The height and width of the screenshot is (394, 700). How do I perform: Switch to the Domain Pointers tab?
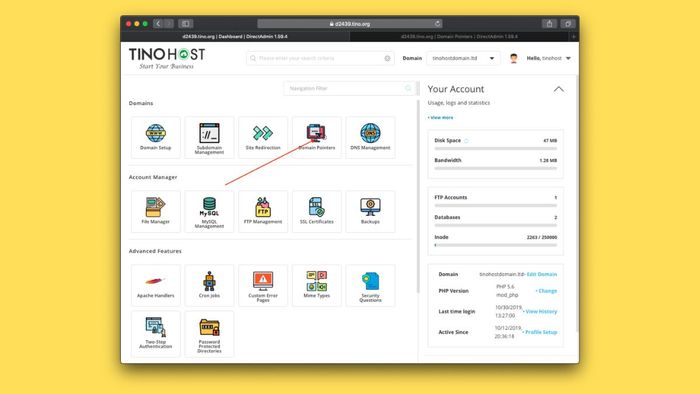[459, 37]
